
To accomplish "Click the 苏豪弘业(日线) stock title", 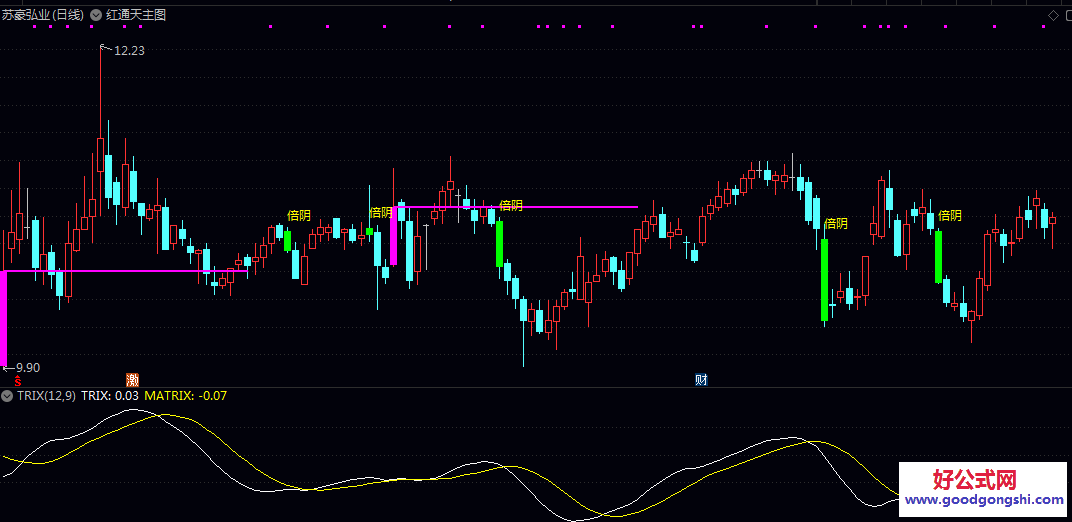I will coord(42,14).
